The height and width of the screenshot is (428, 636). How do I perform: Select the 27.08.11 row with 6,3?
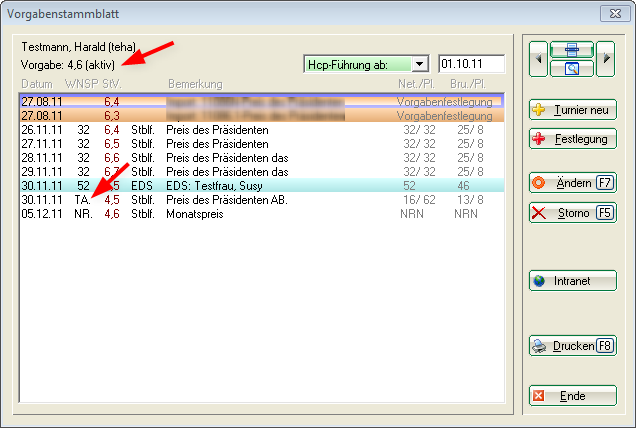[x=262, y=116]
